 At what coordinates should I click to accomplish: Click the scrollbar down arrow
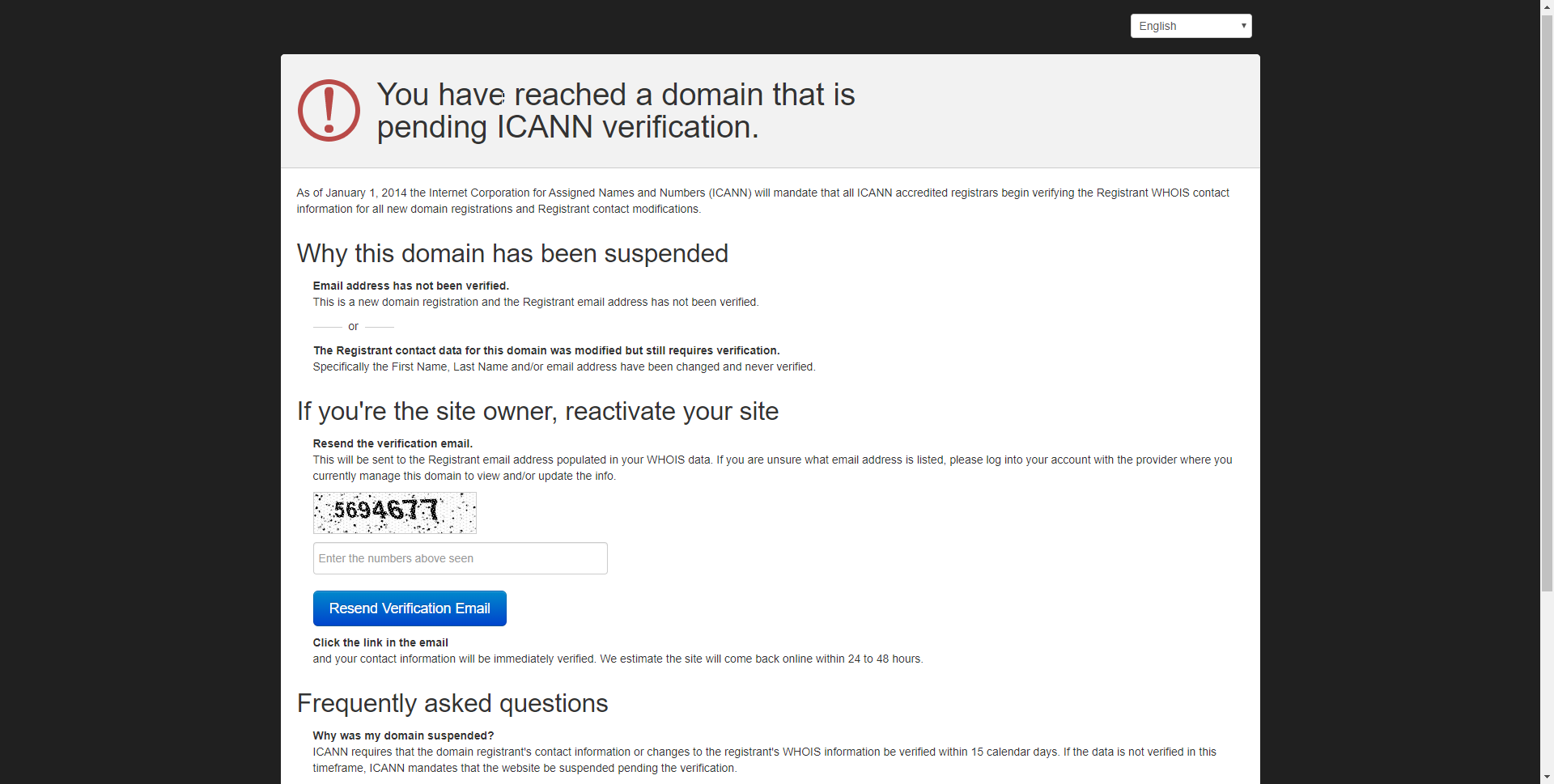tap(1547, 777)
